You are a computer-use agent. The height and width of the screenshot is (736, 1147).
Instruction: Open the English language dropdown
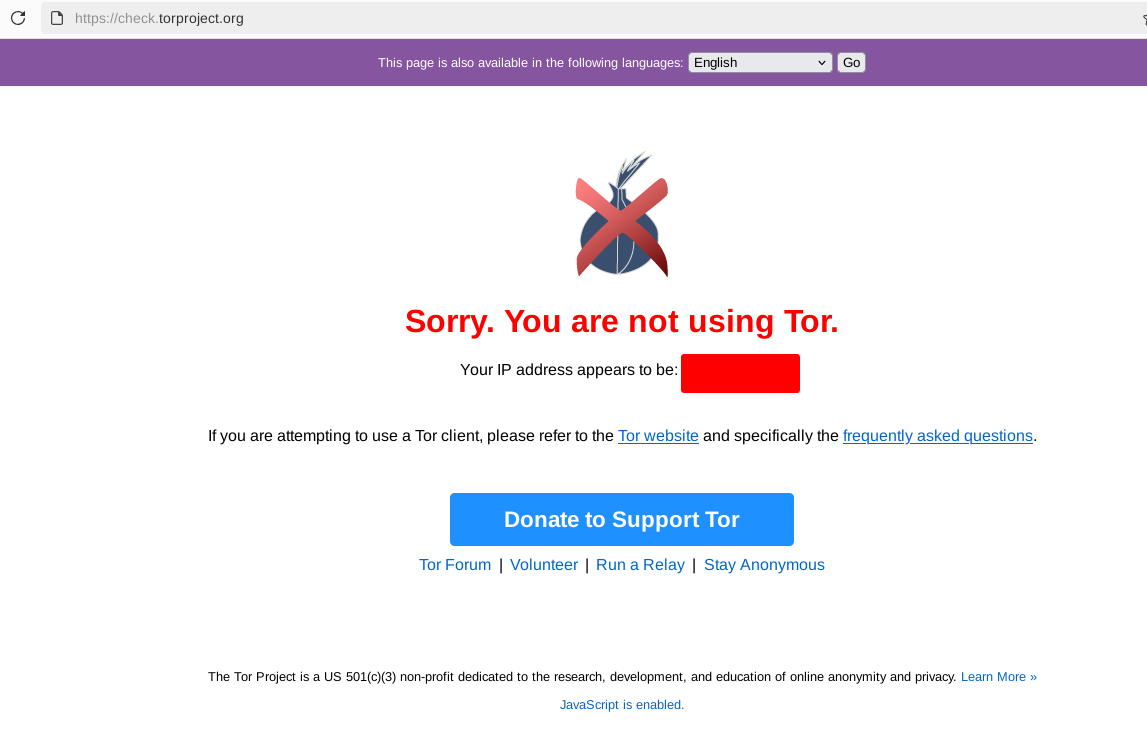tap(759, 63)
